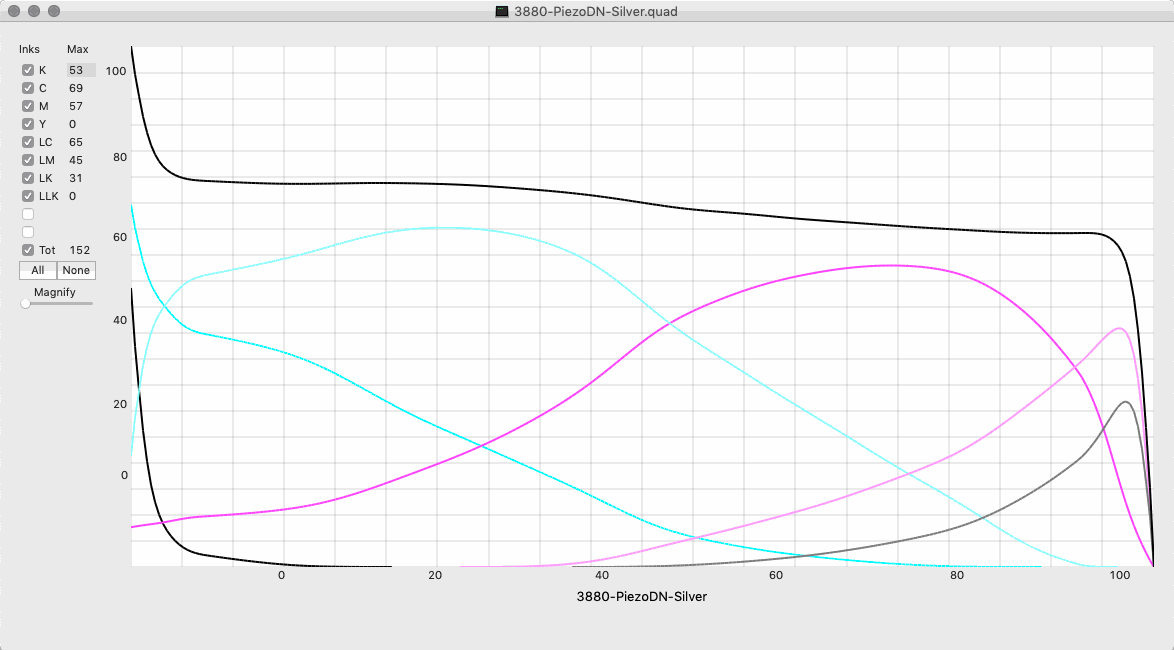Toggle the C ink checkbox

tap(28, 88)
